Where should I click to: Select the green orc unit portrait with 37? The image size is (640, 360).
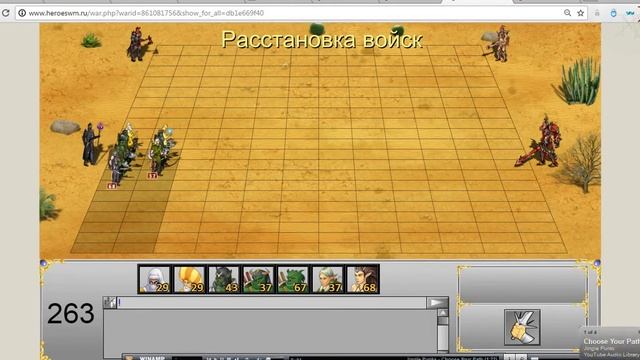pyautogui.click(x=258, y=279)
